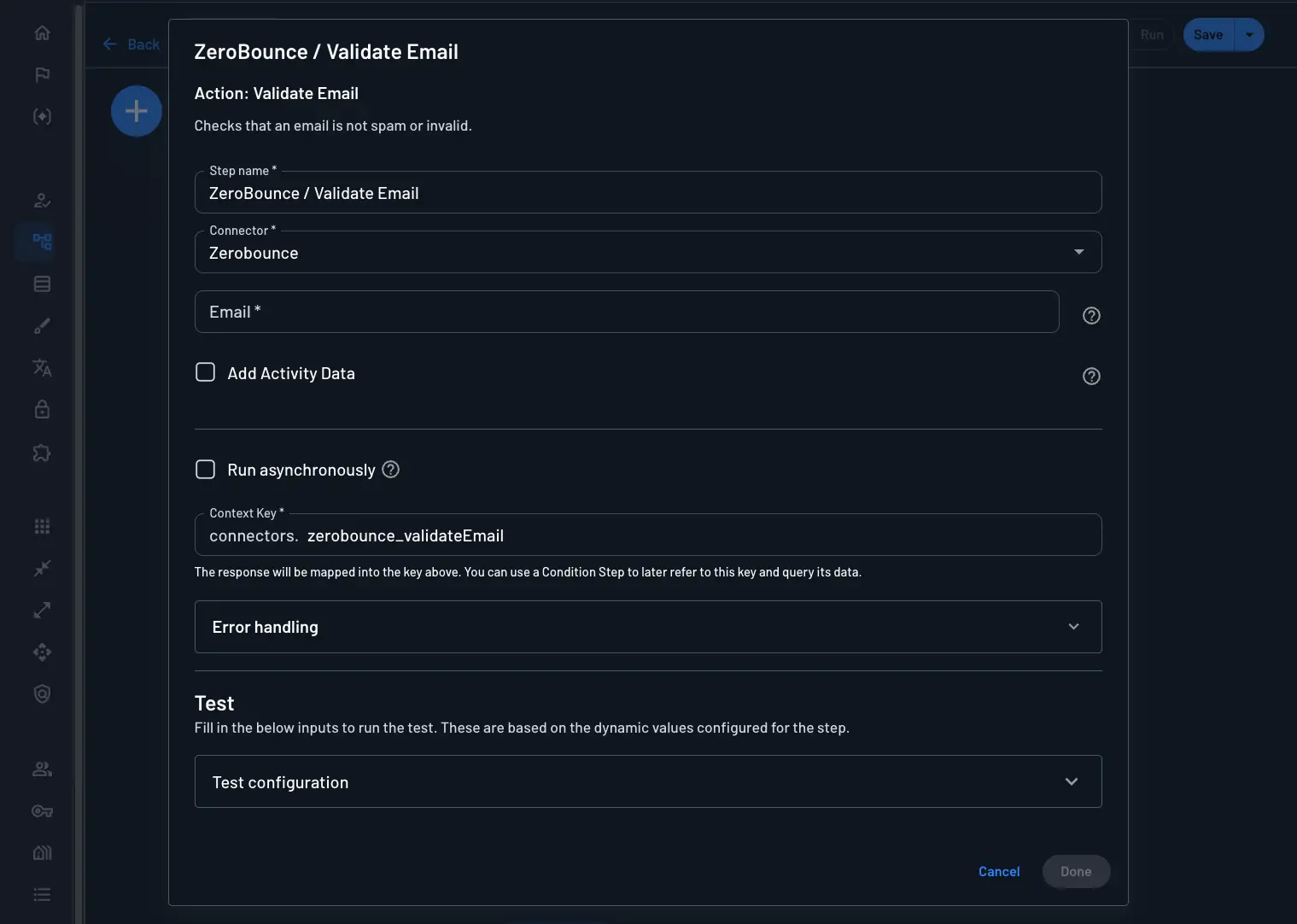Click the Run button

click(x=1152, y=35)
